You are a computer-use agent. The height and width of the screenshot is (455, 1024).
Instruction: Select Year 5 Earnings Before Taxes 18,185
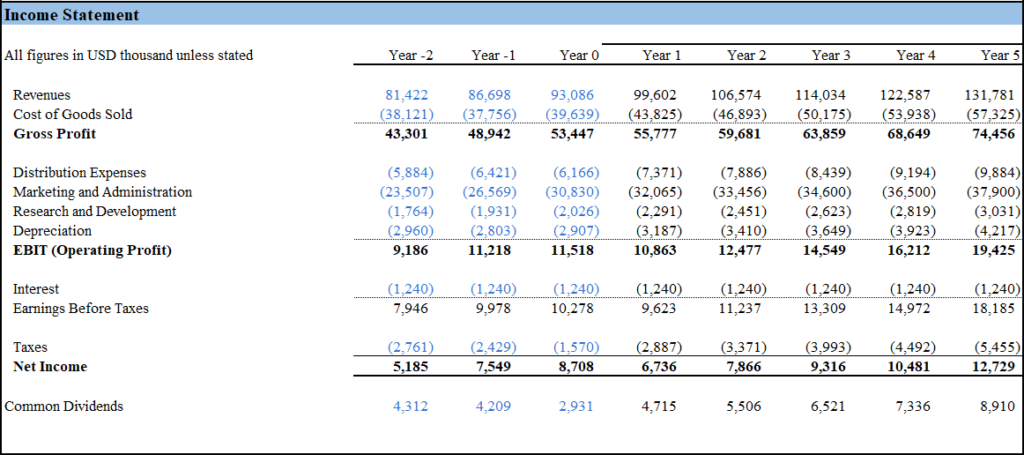click(998, 308)
